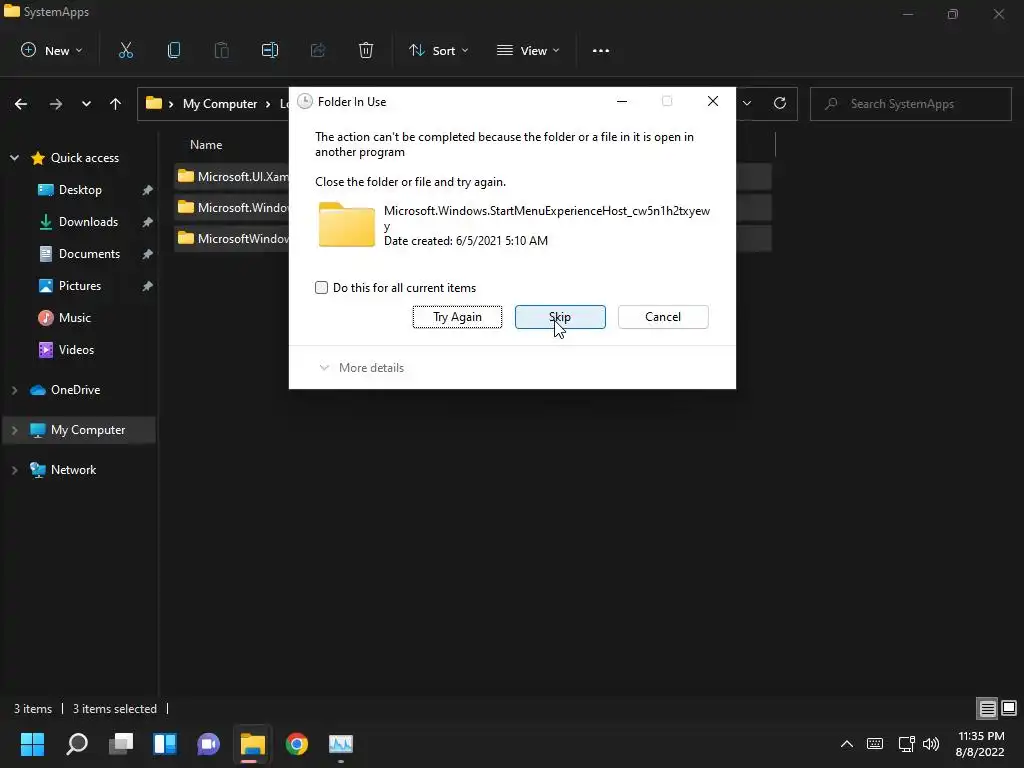Select Desktop in Quick access
This screenshot has height=768, width=1024.
80,190
